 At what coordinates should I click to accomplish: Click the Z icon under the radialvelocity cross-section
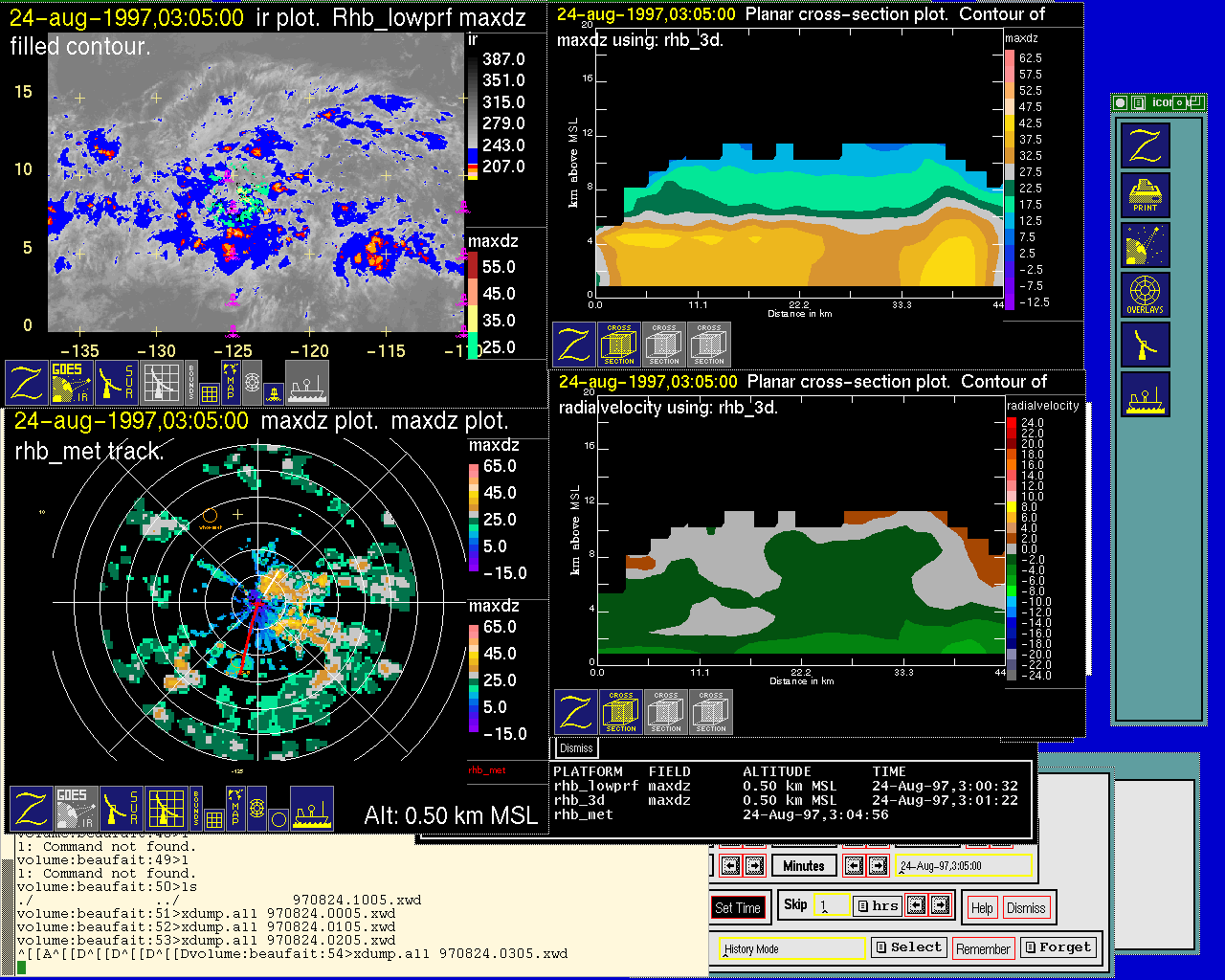point(576,712)
